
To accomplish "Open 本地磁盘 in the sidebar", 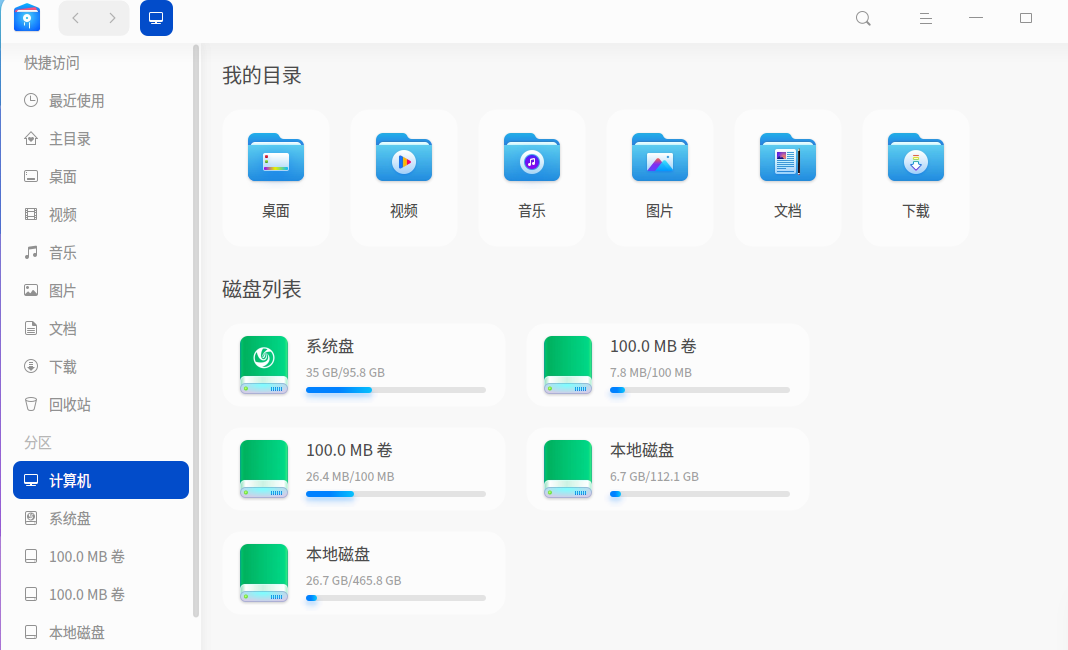I will (x=101, y=633).
